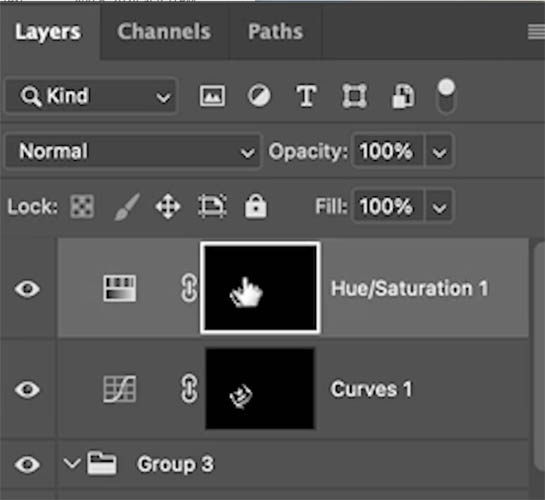Filter layers by pixel layer icon
The image size is (545, 500).
click(x=212, y=96)
